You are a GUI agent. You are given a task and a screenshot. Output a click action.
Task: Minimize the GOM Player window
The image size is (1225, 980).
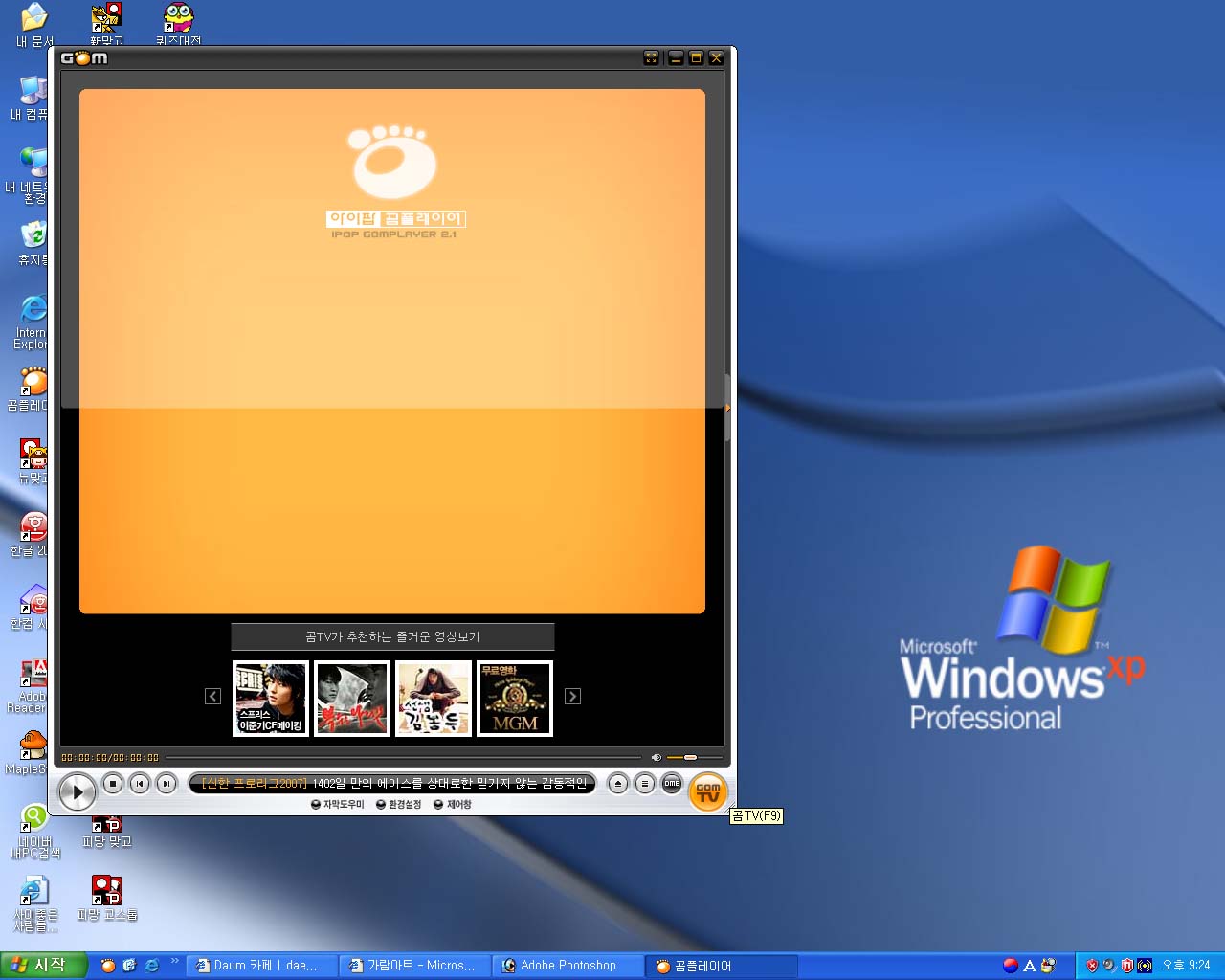tap(676, 58)
